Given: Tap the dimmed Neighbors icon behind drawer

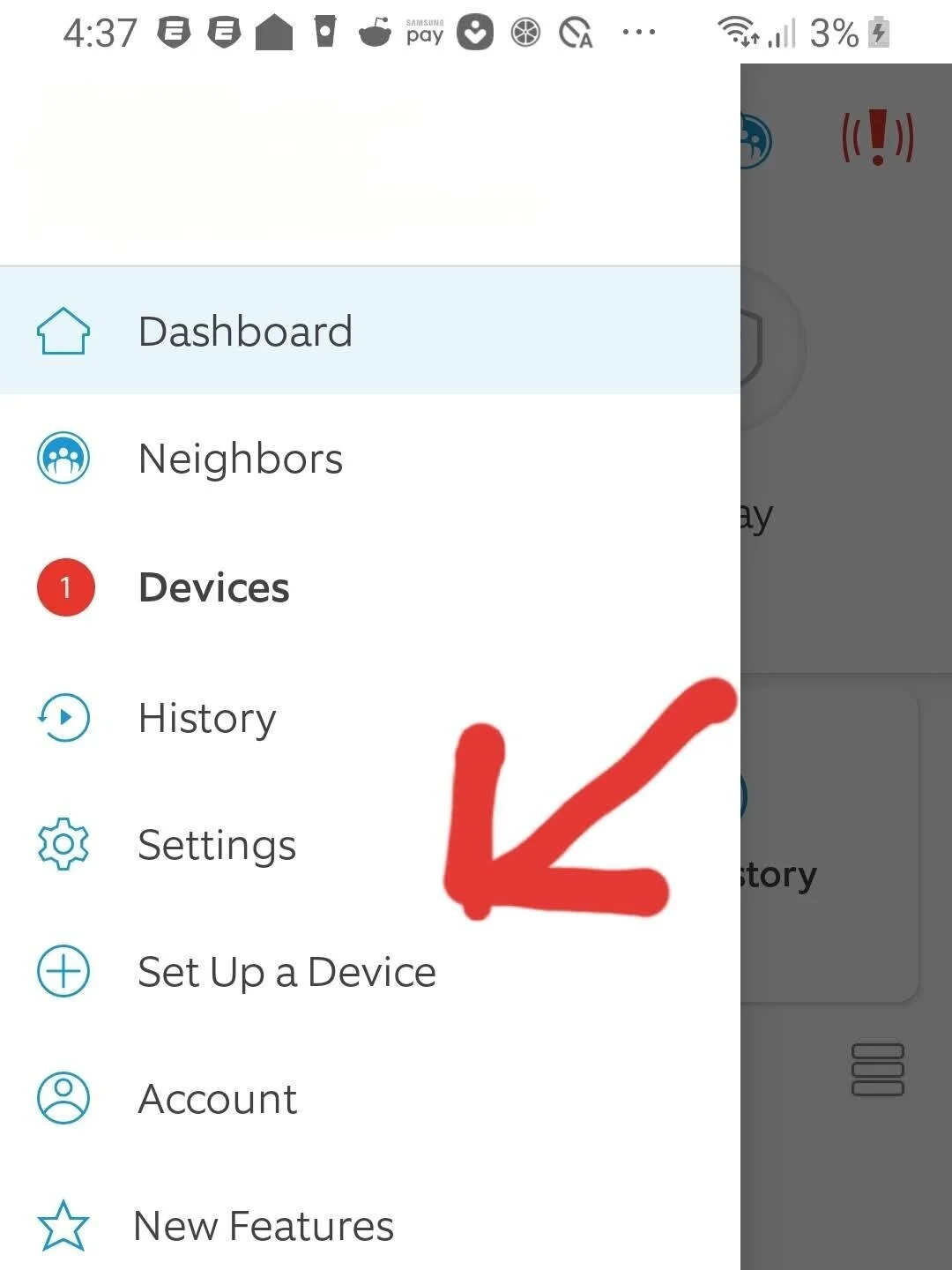Looking at the screenshot, I should click(x=756, y=139).
